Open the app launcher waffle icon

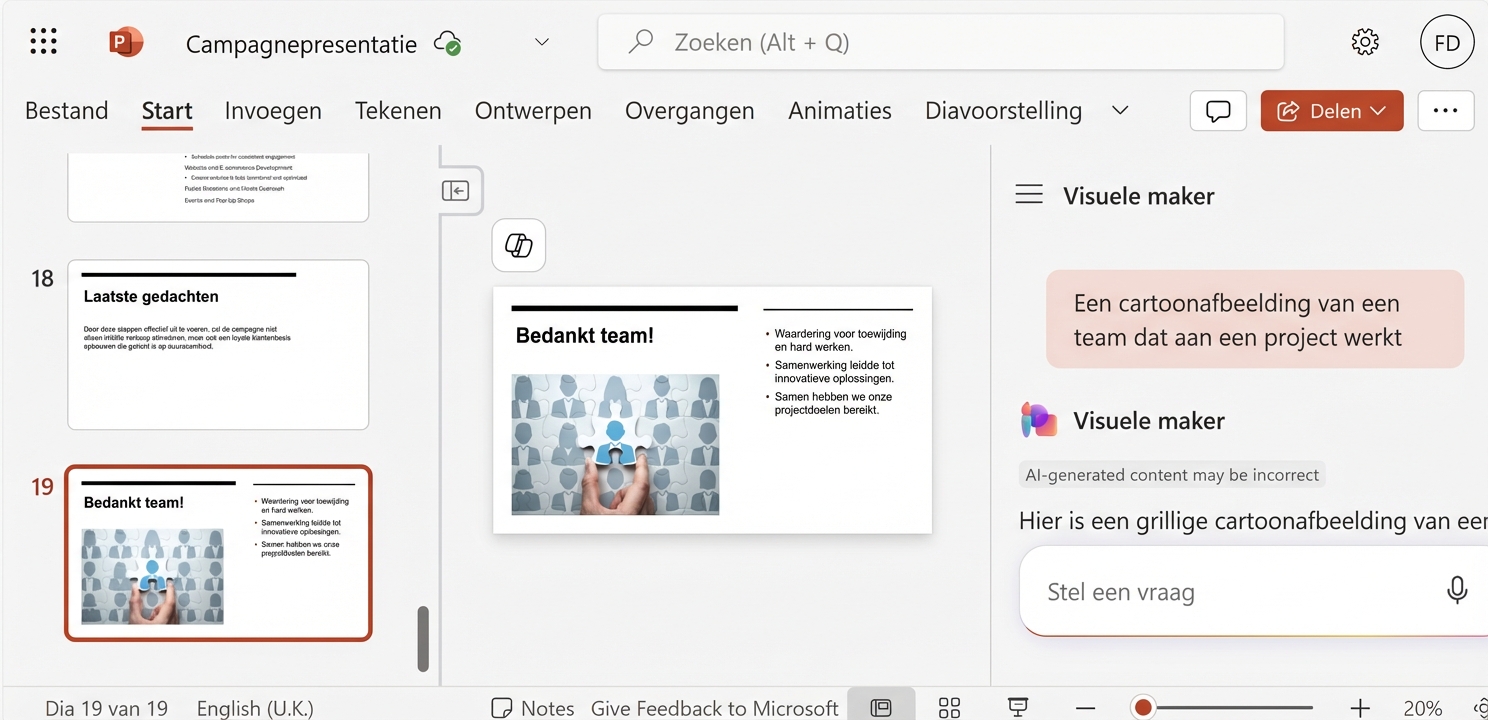[x=43, y=41]
